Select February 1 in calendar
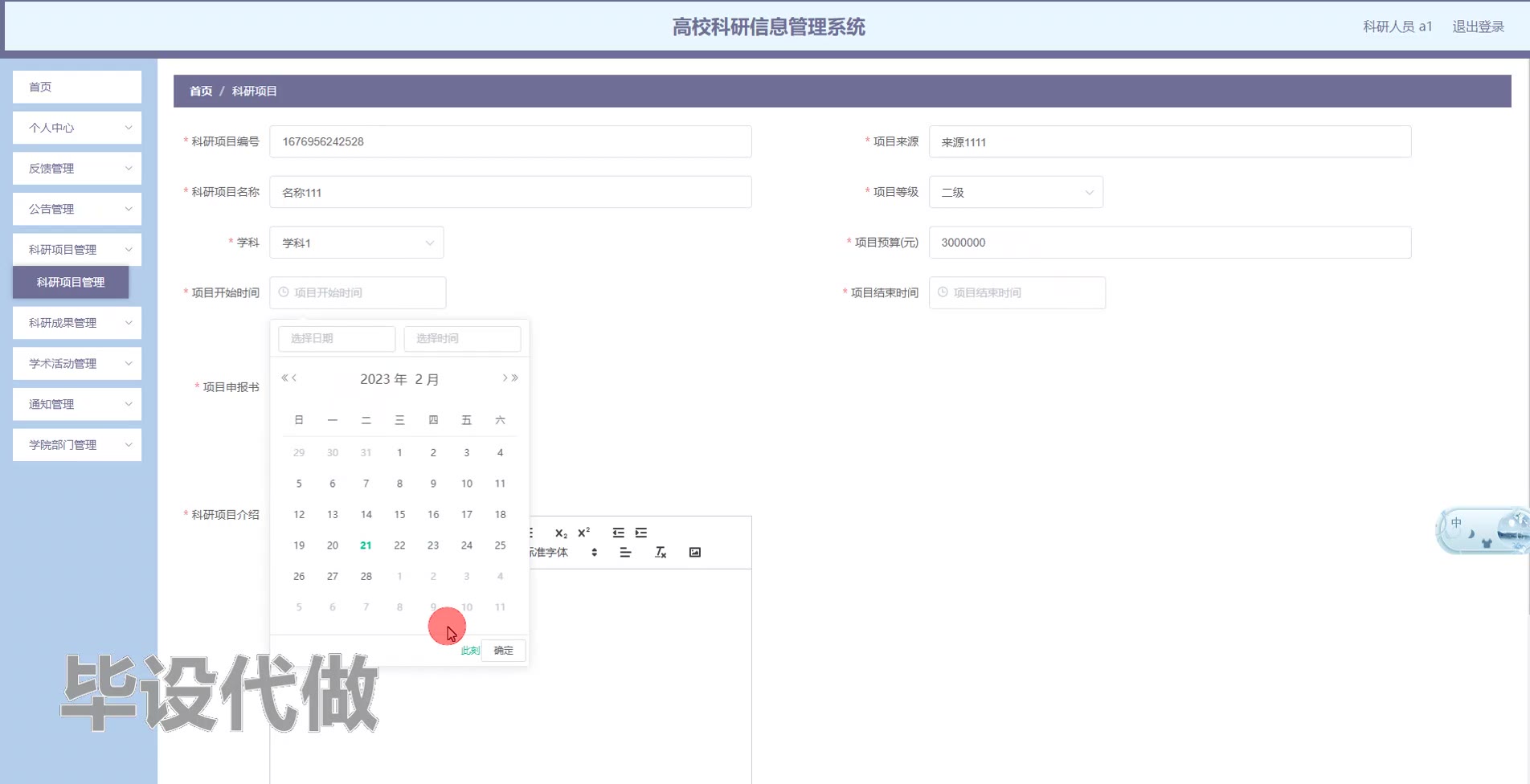 (399, 453)
